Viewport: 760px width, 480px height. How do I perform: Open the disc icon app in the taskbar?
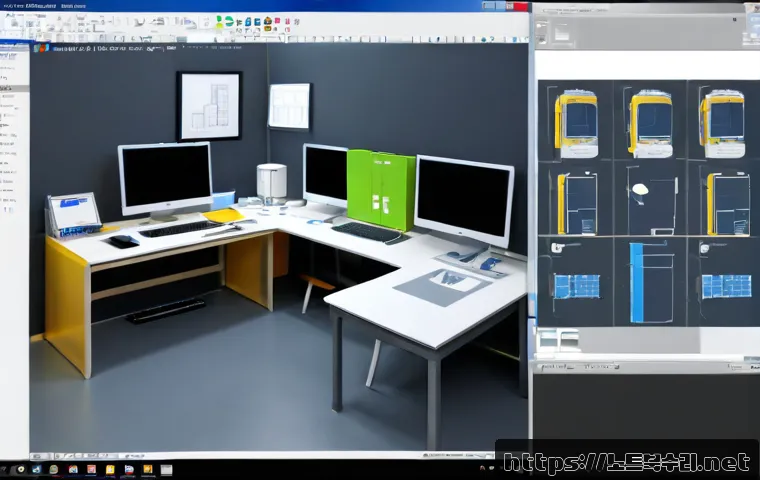click(x=21, y=469)
